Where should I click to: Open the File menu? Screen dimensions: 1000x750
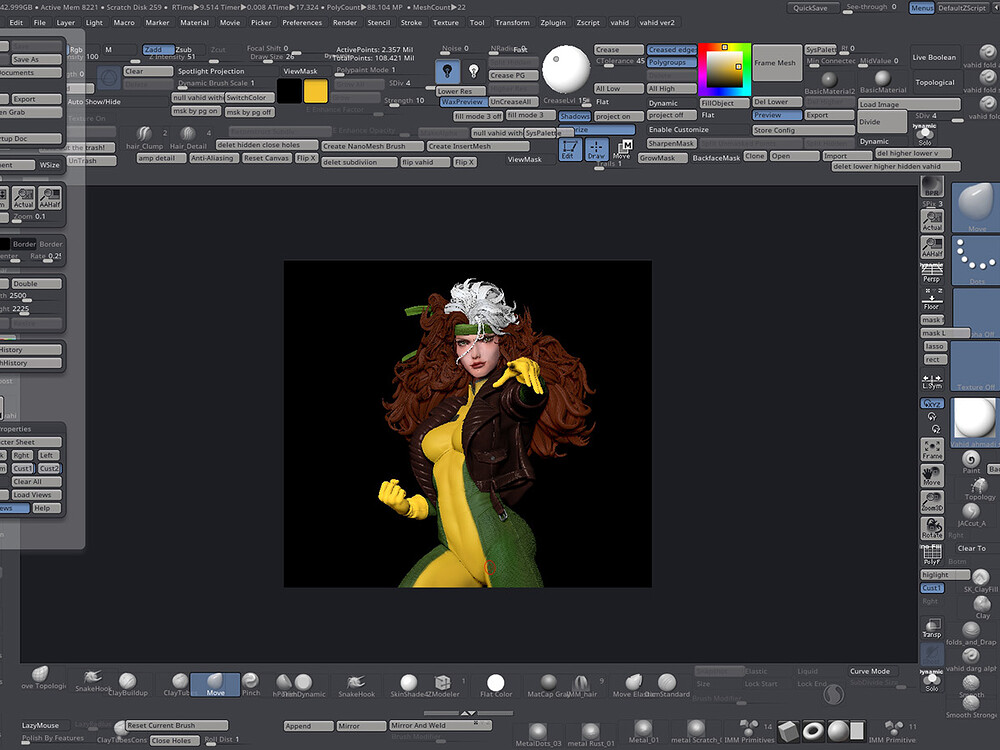click(x=40, y=22)
